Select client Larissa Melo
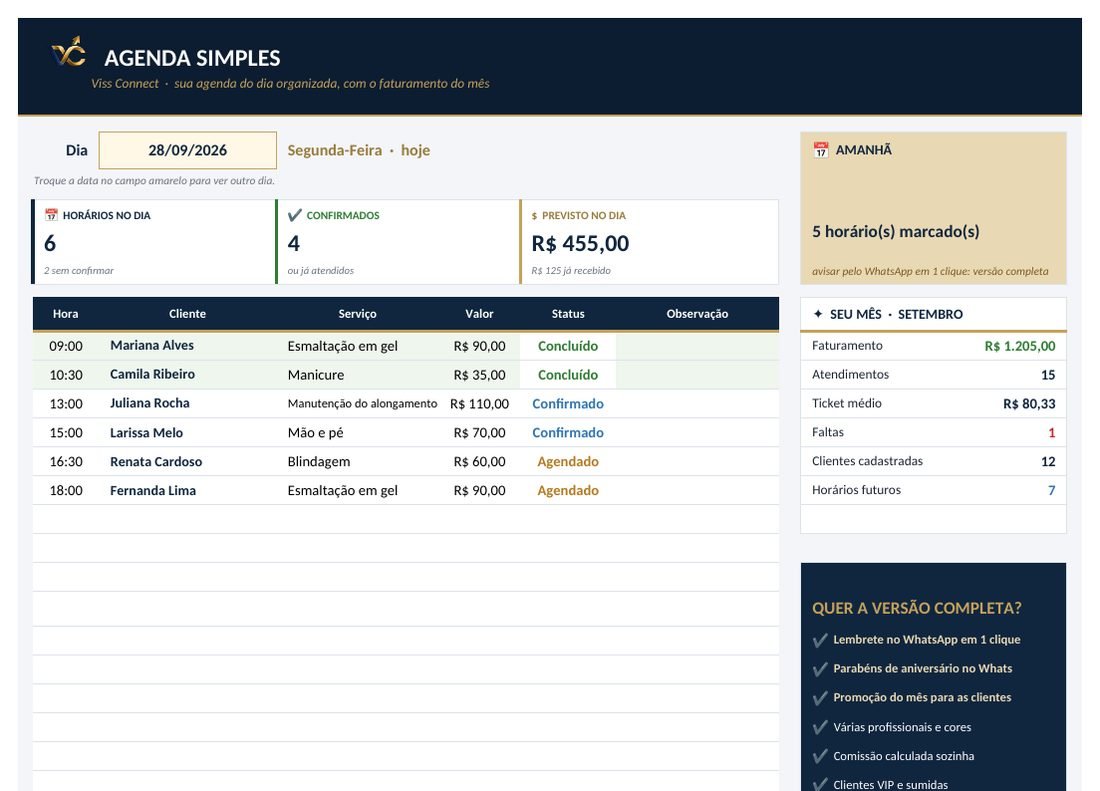The width and height of the screenshot is (1100, 791). click(x=146, y=433)
